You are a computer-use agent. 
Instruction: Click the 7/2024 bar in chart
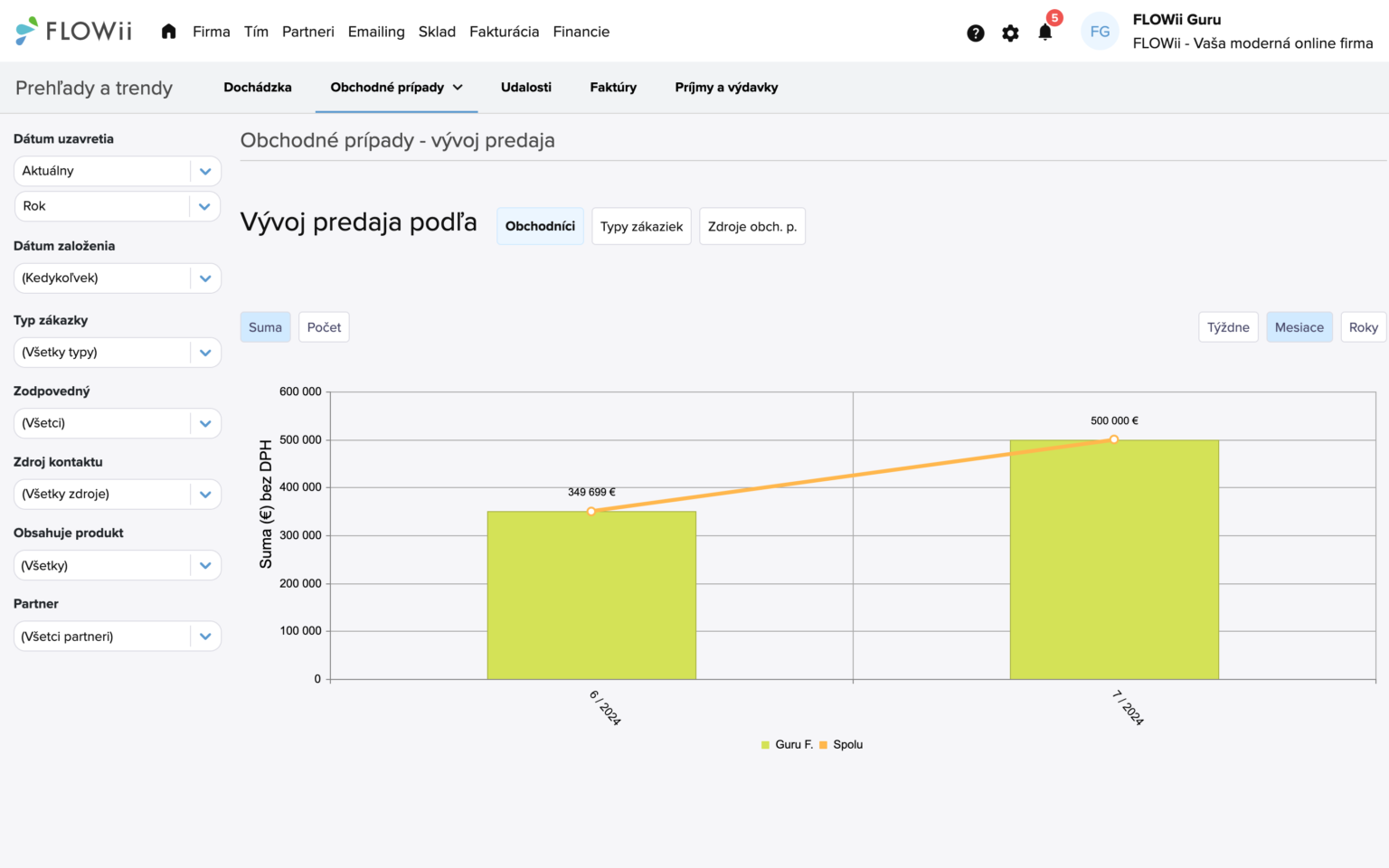click(1114, 561)
